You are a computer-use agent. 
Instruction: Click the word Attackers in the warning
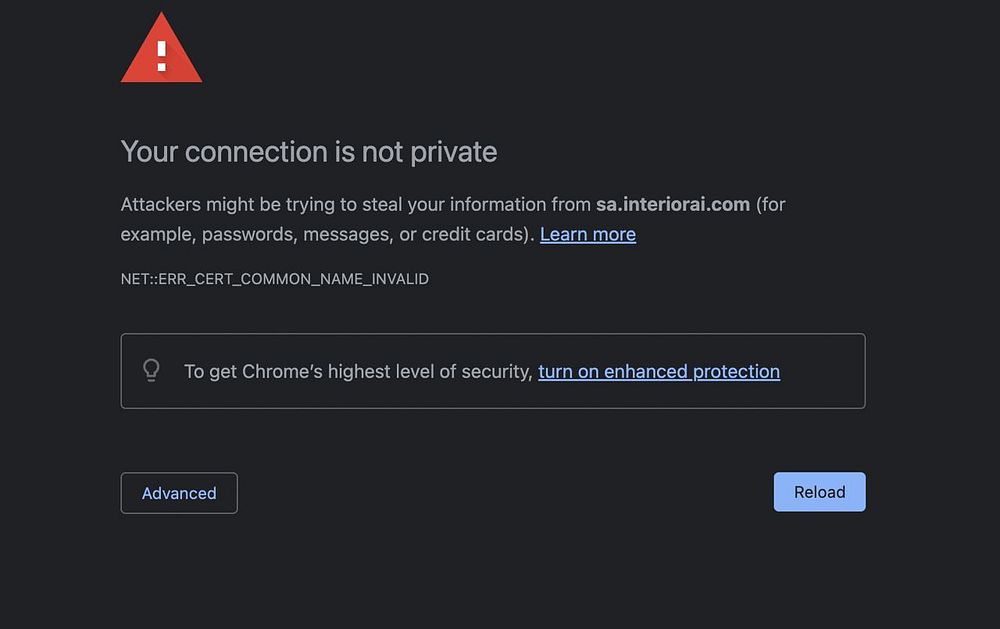pyautogui.click(x=160, y=204)
